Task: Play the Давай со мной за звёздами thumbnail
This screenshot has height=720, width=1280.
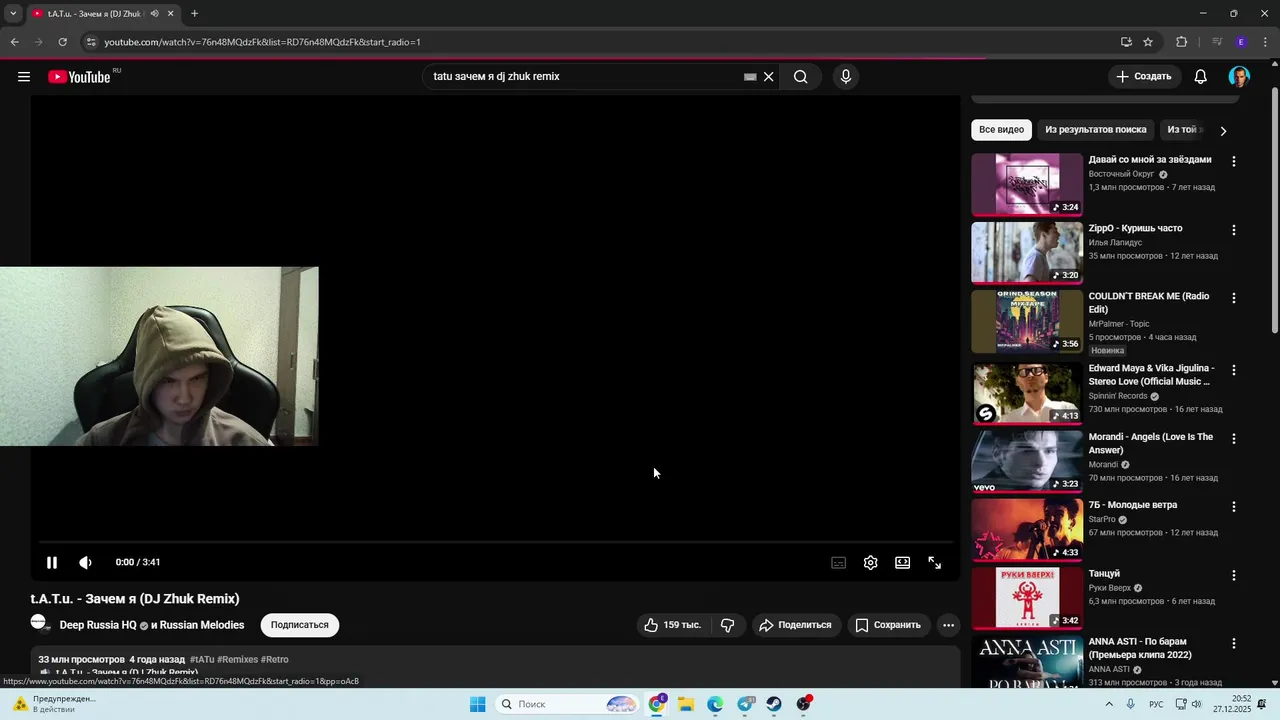Action: click(1027, 184)
